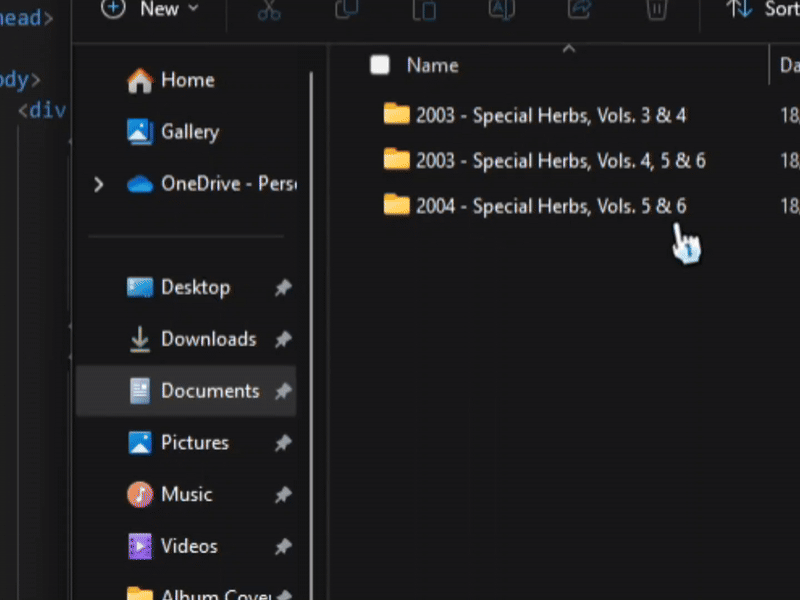The height and width of the screenshot is (600, 800).
Task: Select all items with the Name column checkbox
Action: click(x=380, y=64)
